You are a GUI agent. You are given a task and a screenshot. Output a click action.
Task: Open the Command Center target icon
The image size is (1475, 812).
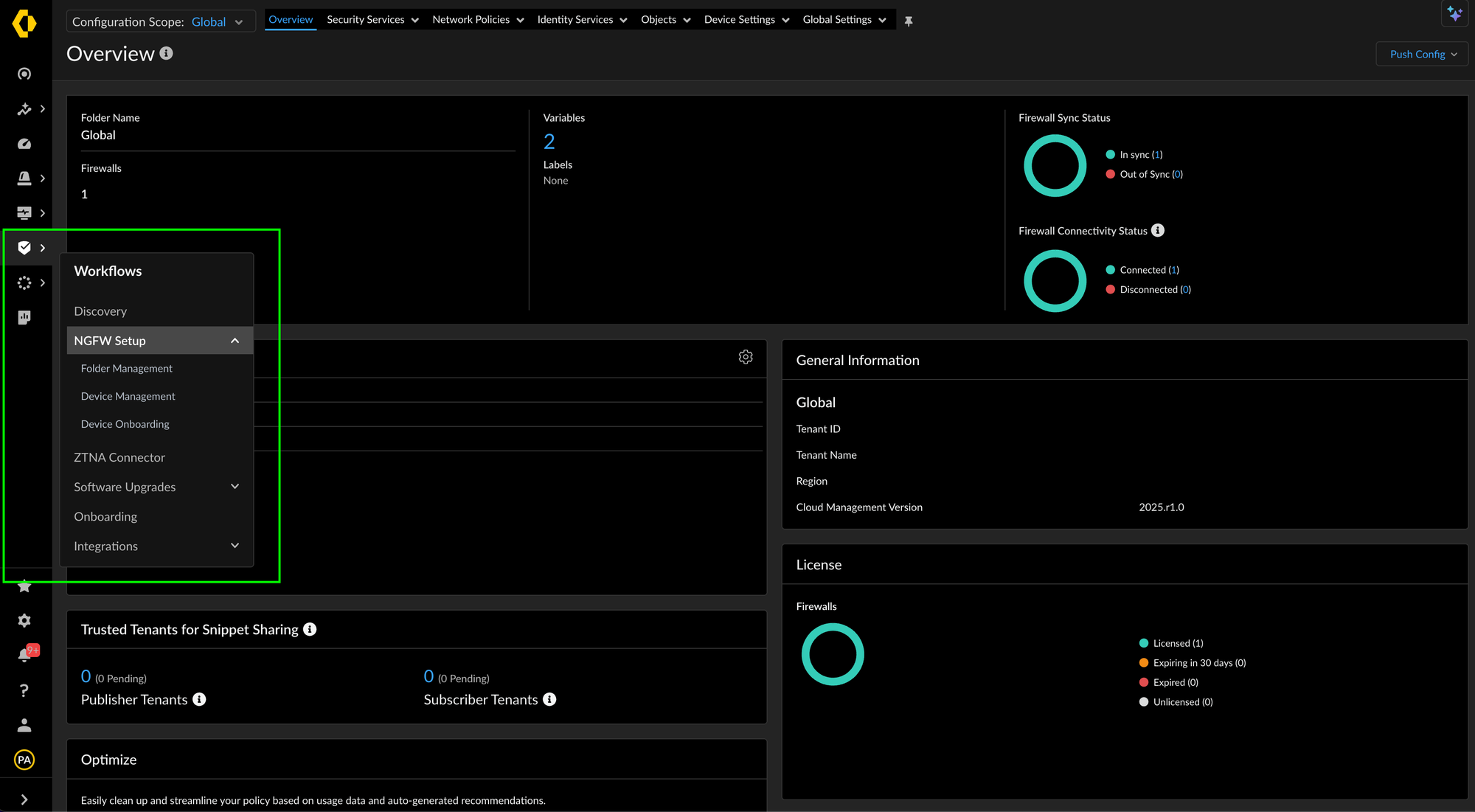pyautogui.click(x=24, y=74)
